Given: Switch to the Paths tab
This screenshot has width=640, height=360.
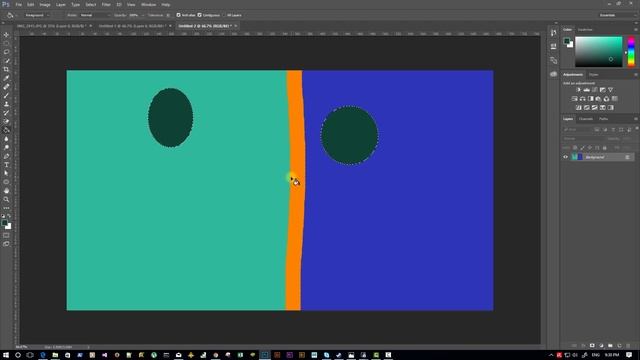Looking at the screenshot, I should pyautogui.click(x=604, y=119).
